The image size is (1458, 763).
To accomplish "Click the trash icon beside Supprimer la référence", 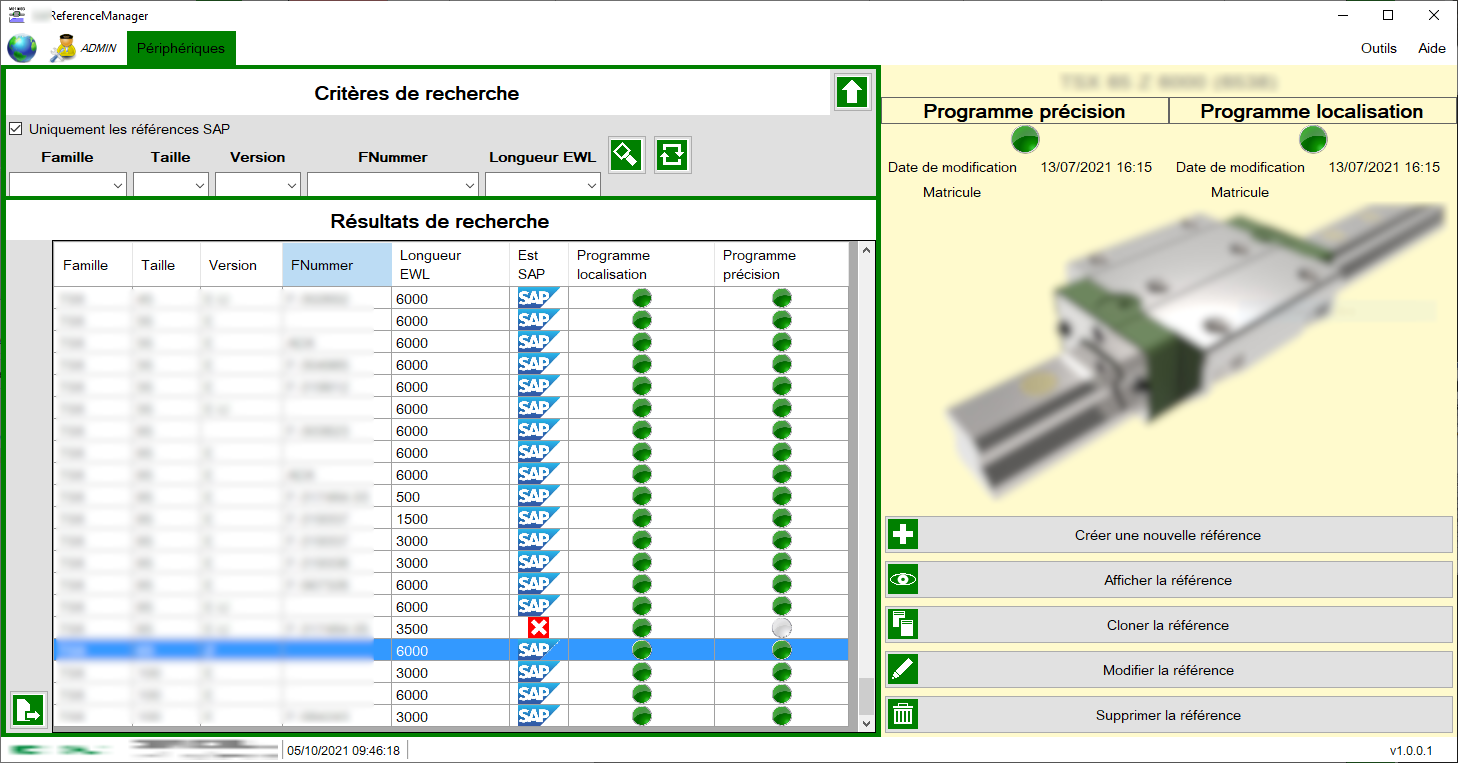I will pos(903,714).
